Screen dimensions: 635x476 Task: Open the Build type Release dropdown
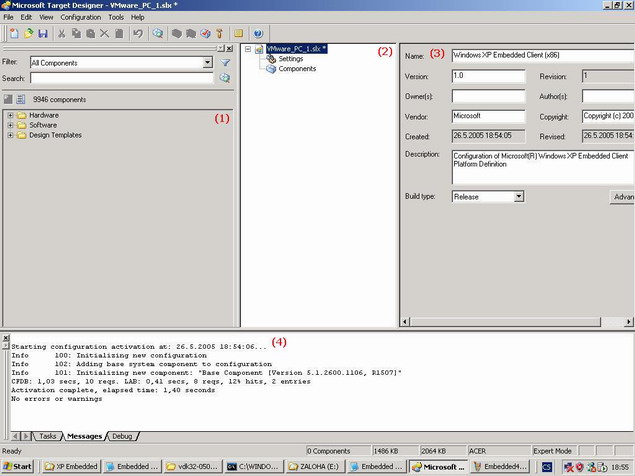(x=519, y=196)
